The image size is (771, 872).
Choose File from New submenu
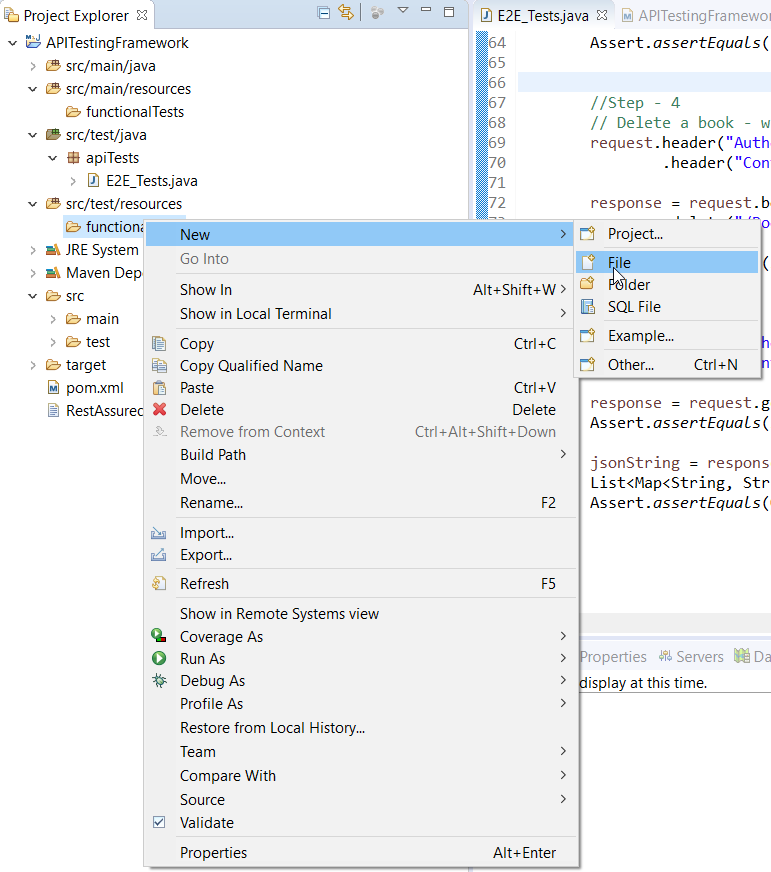point(668,262)
